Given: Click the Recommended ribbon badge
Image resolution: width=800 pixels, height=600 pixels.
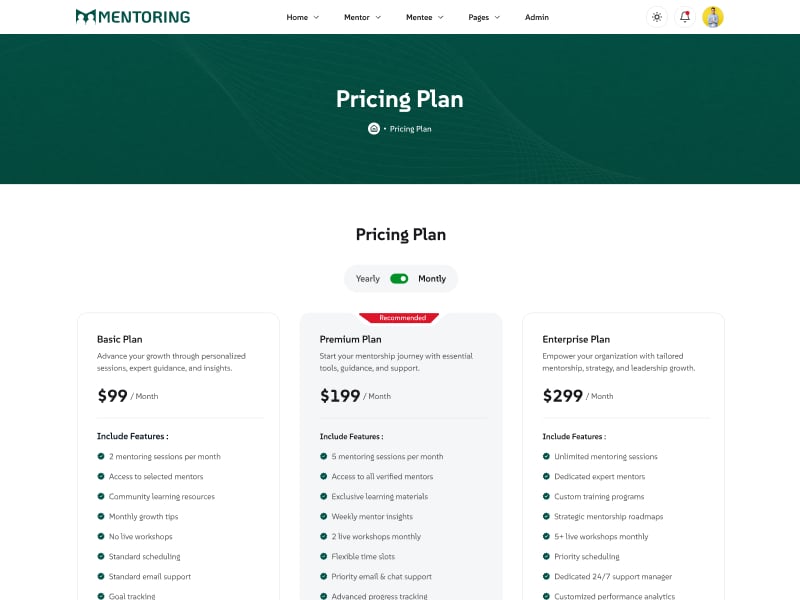Looking at the screenshot, I should coord(402,318).
